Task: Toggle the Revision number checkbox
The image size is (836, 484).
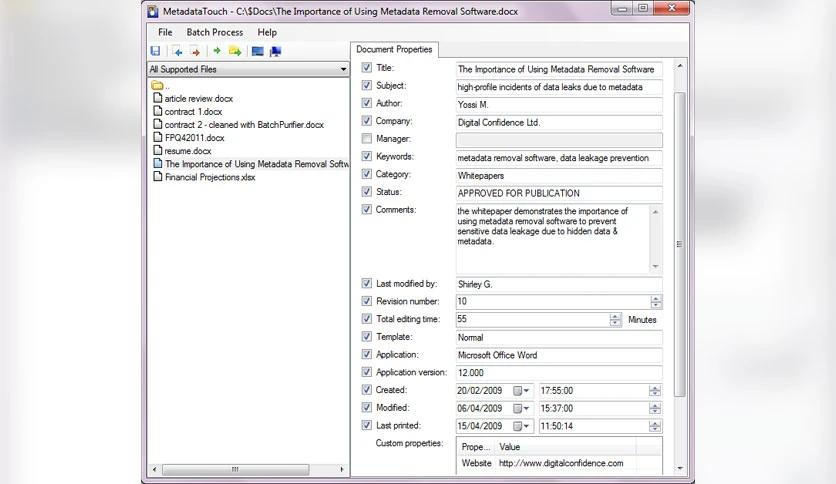Action: (366, 301)
